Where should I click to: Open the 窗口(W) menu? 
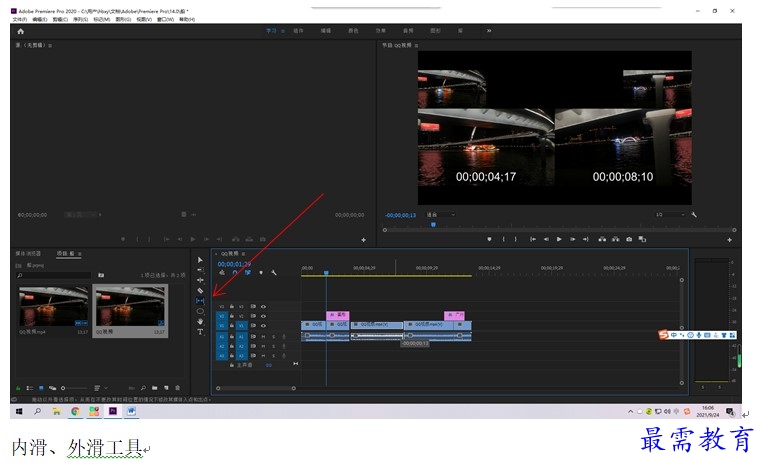tap(165, 19)
